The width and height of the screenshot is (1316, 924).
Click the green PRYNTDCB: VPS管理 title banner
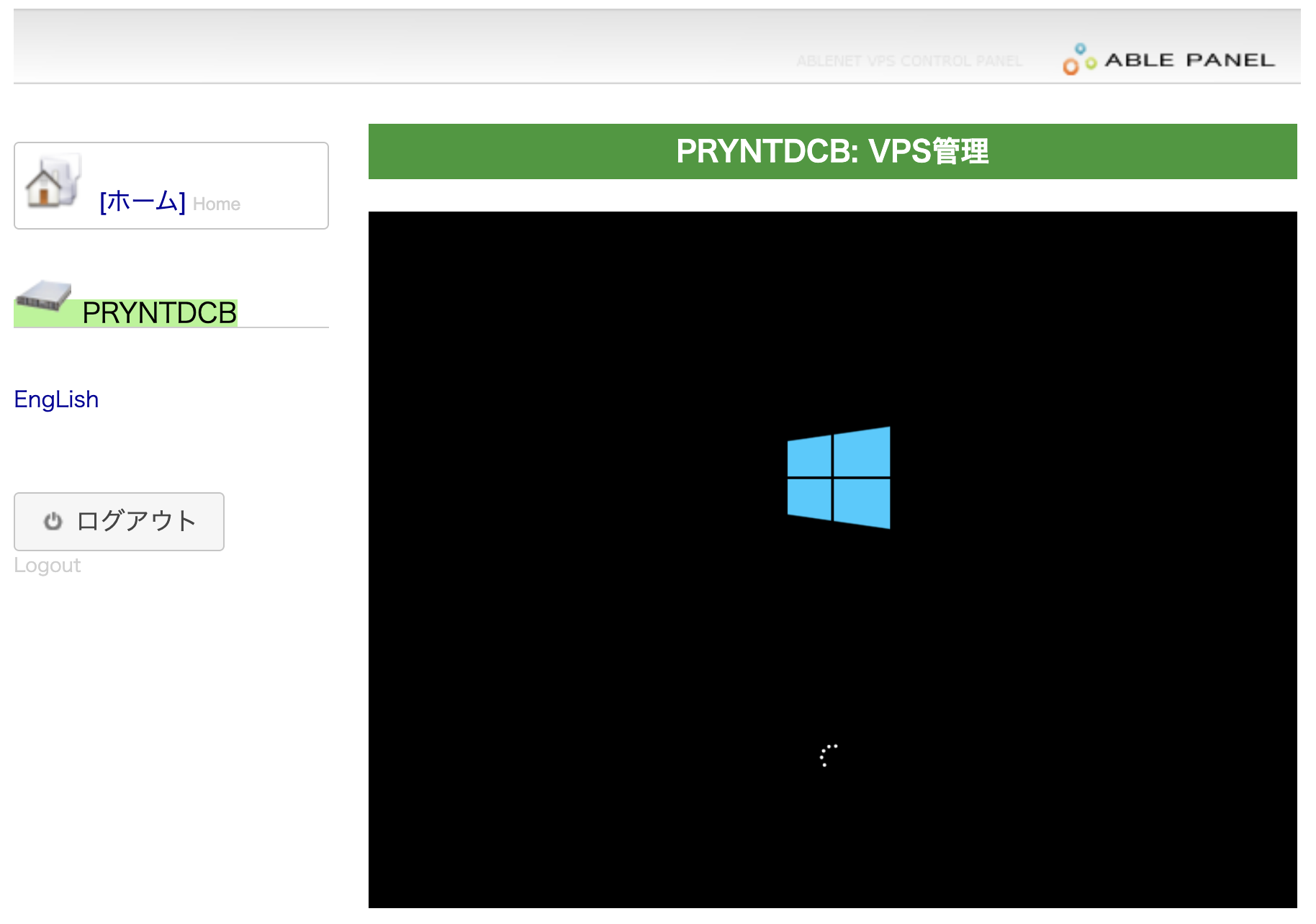point(832,152)
